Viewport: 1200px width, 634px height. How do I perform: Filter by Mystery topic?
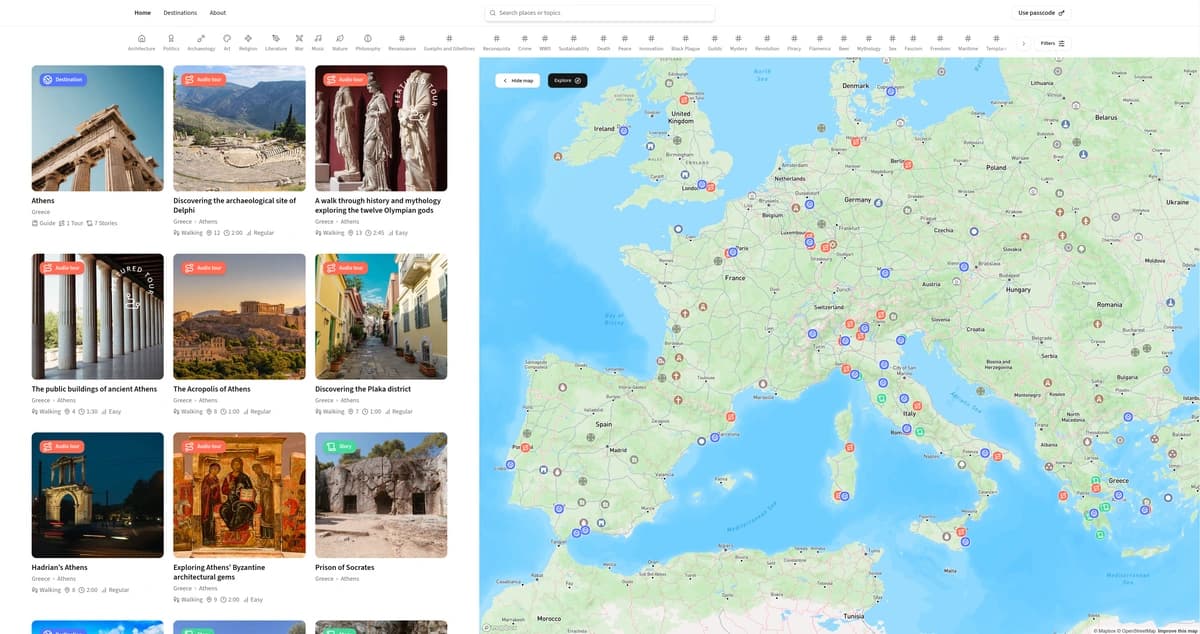click(739, 42)
